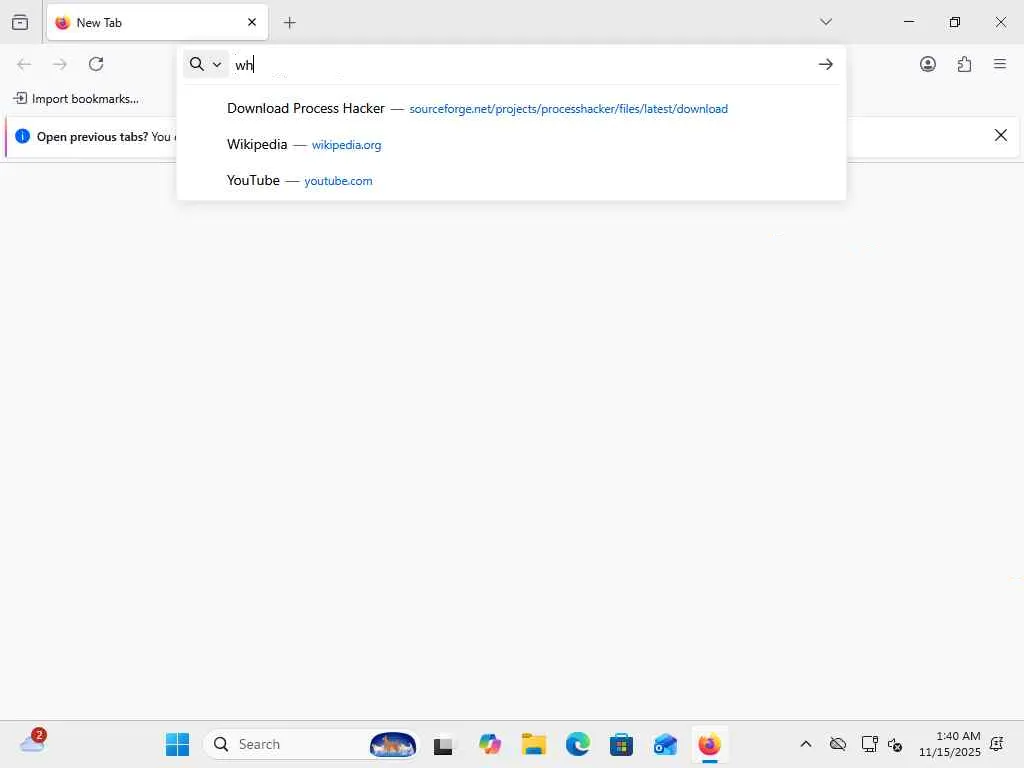Open a new tab with plus button
Viewport: 1024px width, 768px height.
tap(289, 23)
